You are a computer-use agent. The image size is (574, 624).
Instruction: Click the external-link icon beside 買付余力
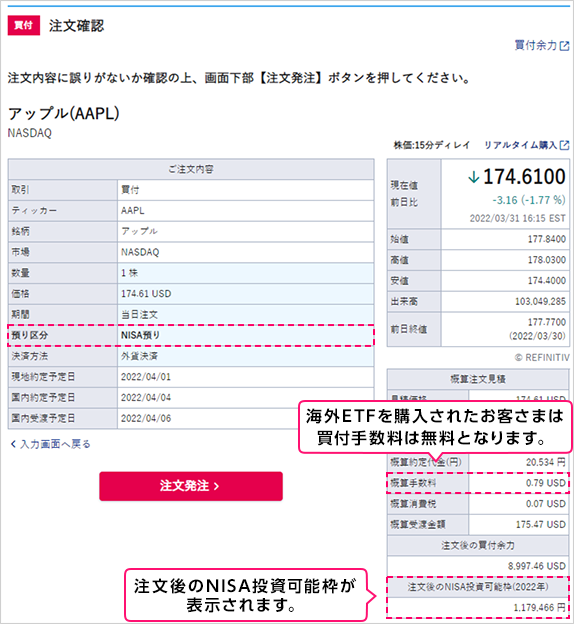click(x=564, y=46)
